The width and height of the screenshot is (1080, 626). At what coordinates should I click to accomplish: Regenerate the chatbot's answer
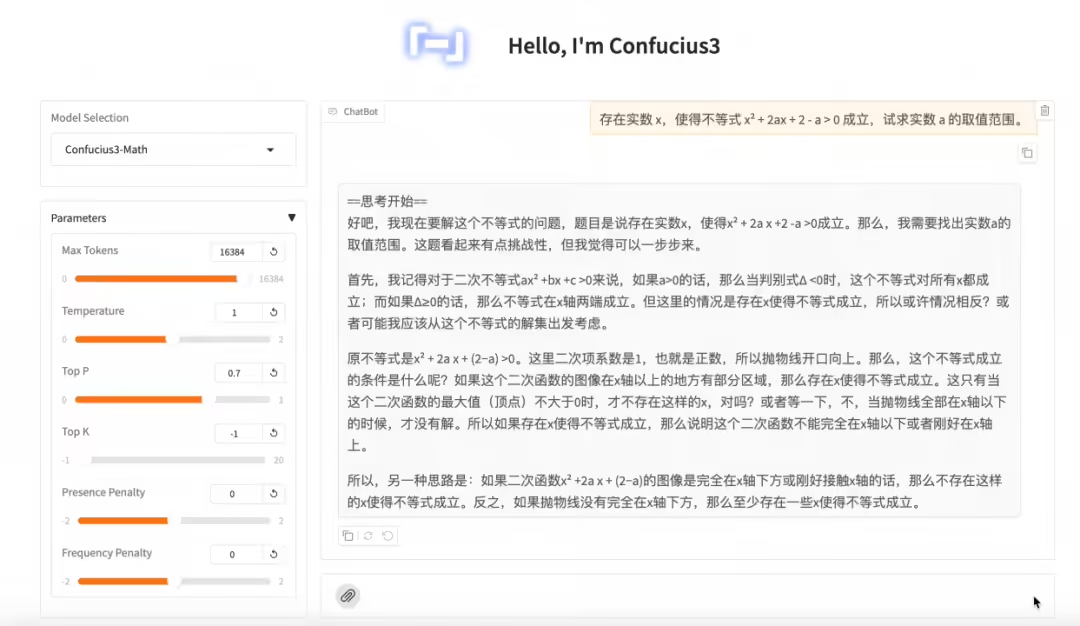(367, 536)
